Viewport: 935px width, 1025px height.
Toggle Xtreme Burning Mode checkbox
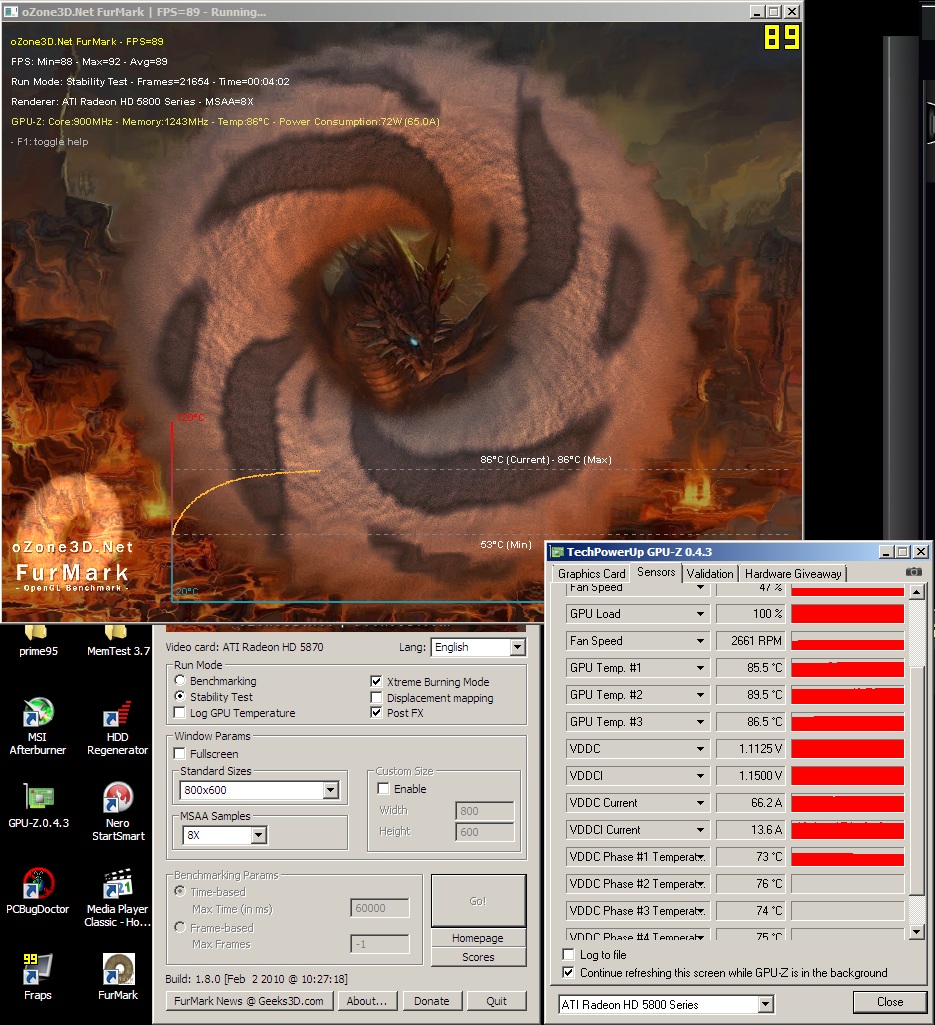pyautogui.click(x=376, y=681)
